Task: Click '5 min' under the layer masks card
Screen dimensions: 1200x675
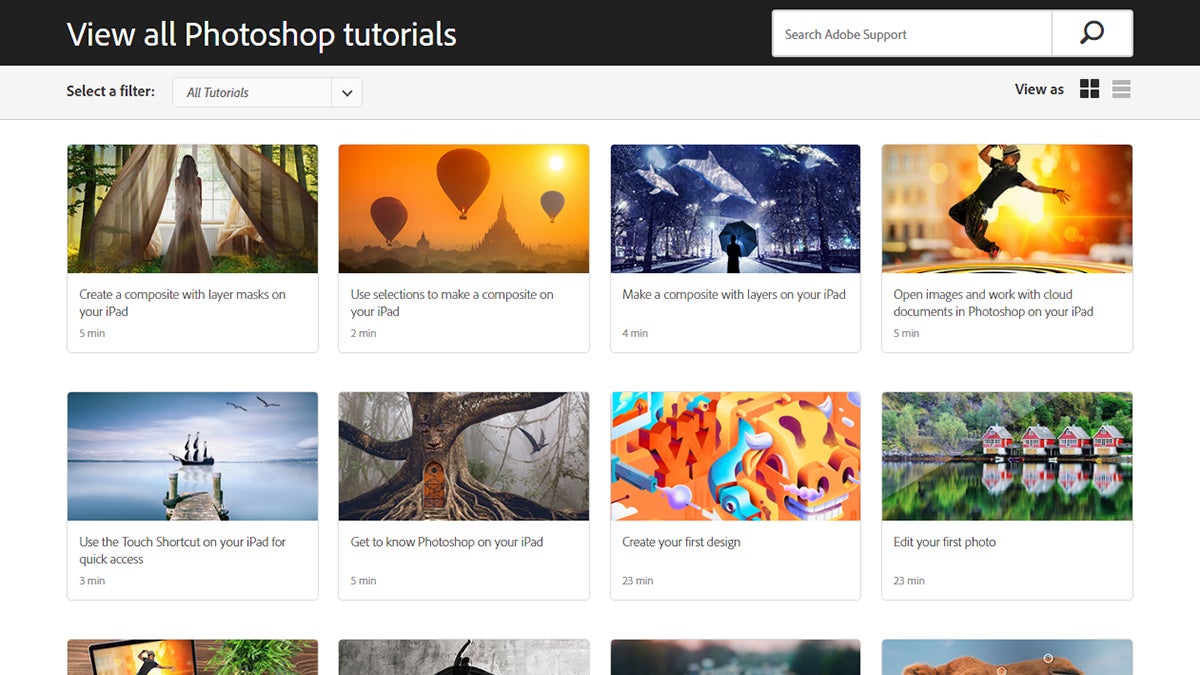Action: click(92, 333)
